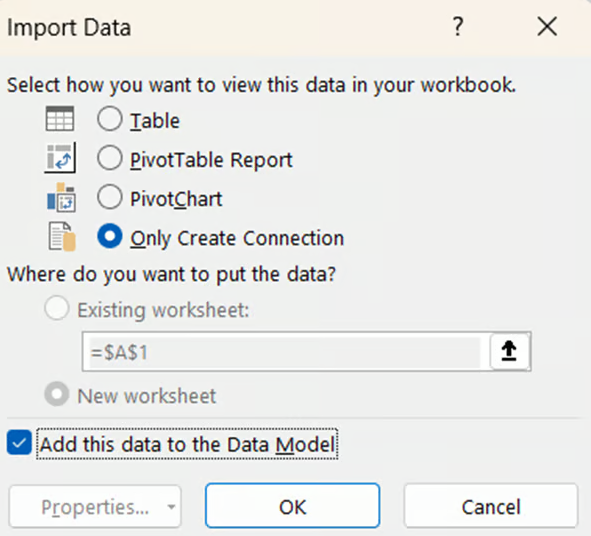Close the Import Data dialog

(x=547, y=26)
